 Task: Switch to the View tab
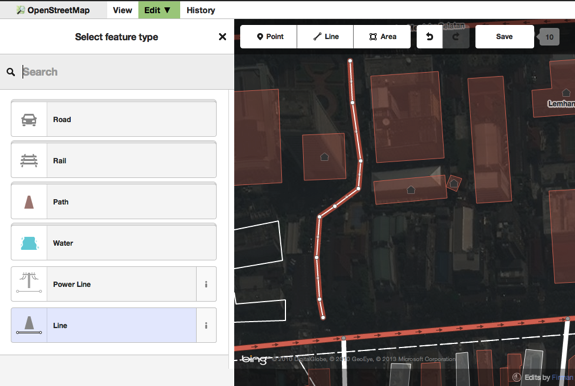[x=122, y=10]
